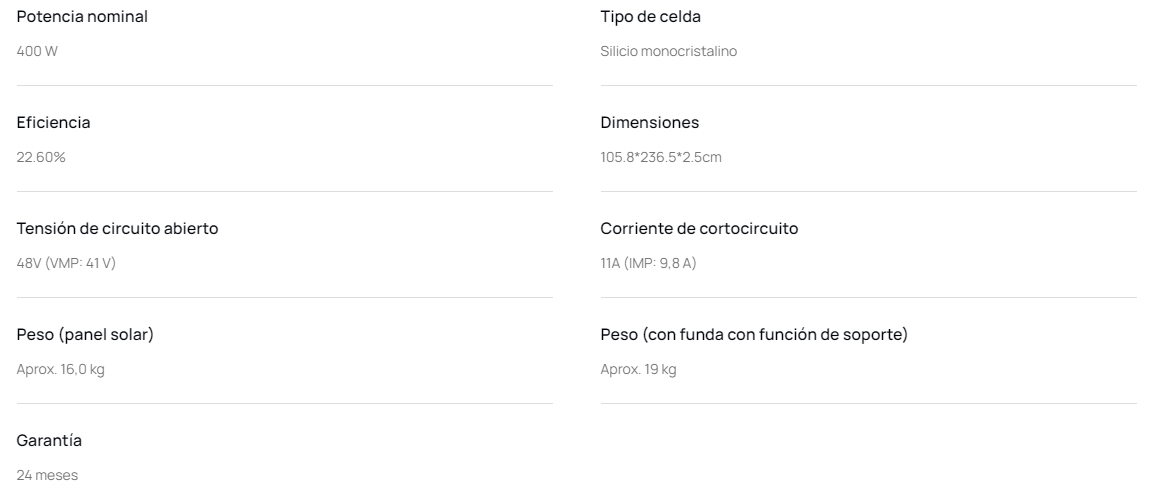
Task: Click the Eficiencia label
Action: 54,122
